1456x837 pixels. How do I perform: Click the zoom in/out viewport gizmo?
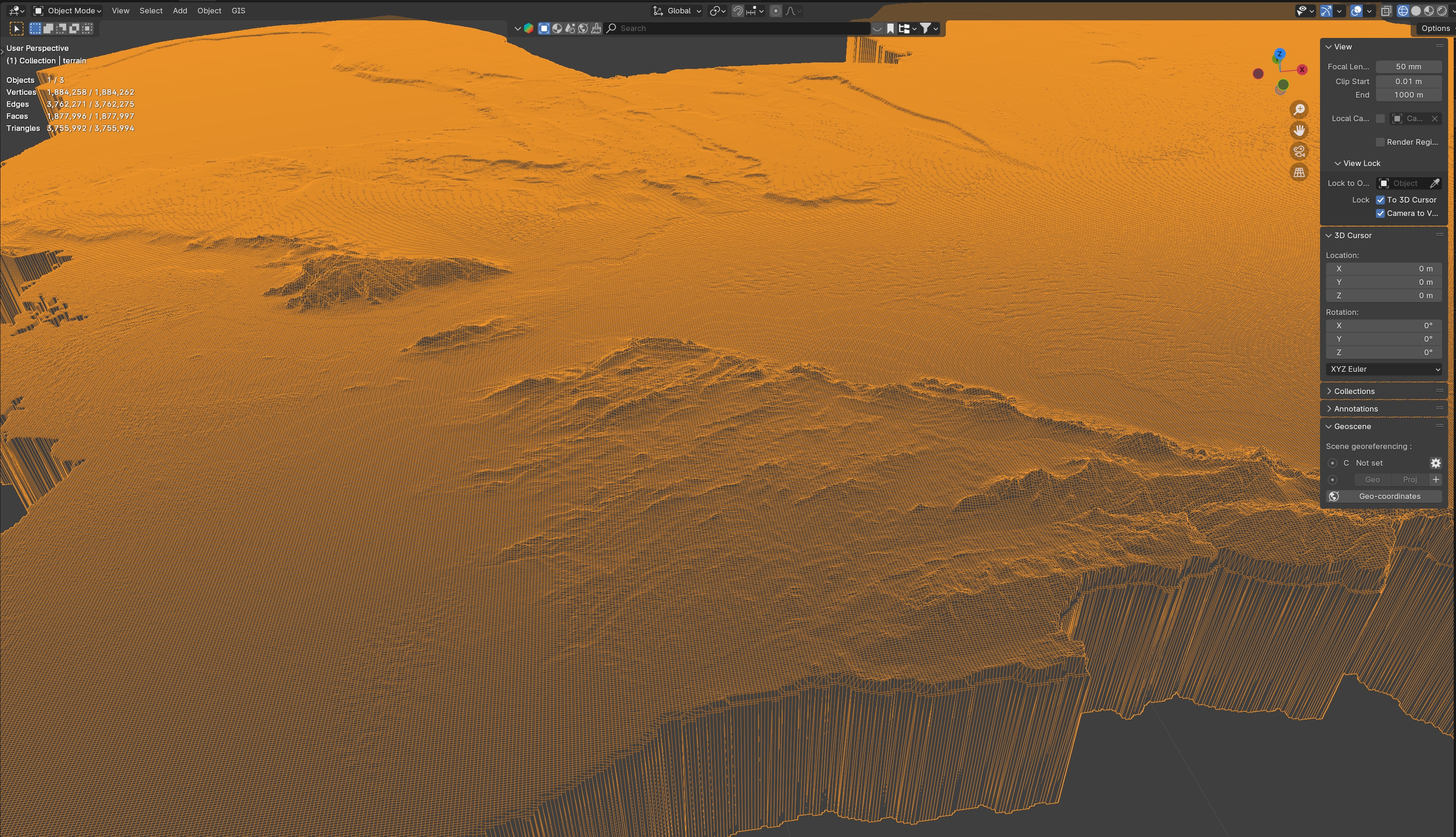(1299, 109)
